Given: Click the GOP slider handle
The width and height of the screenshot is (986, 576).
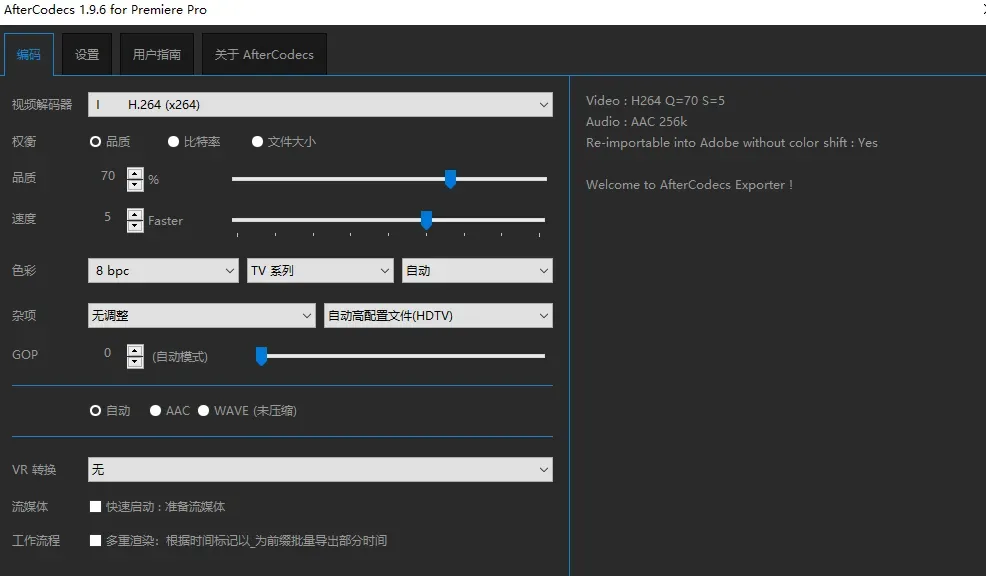Looking at the screenshot, I should click(262, 356).
